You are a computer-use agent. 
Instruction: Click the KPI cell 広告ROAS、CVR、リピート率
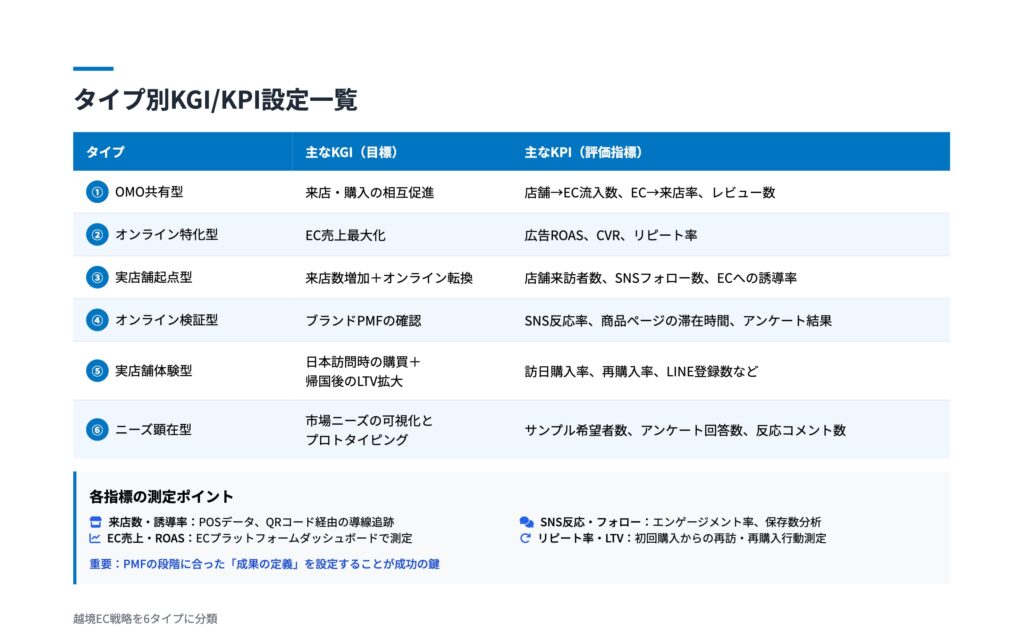click(610, 235)
